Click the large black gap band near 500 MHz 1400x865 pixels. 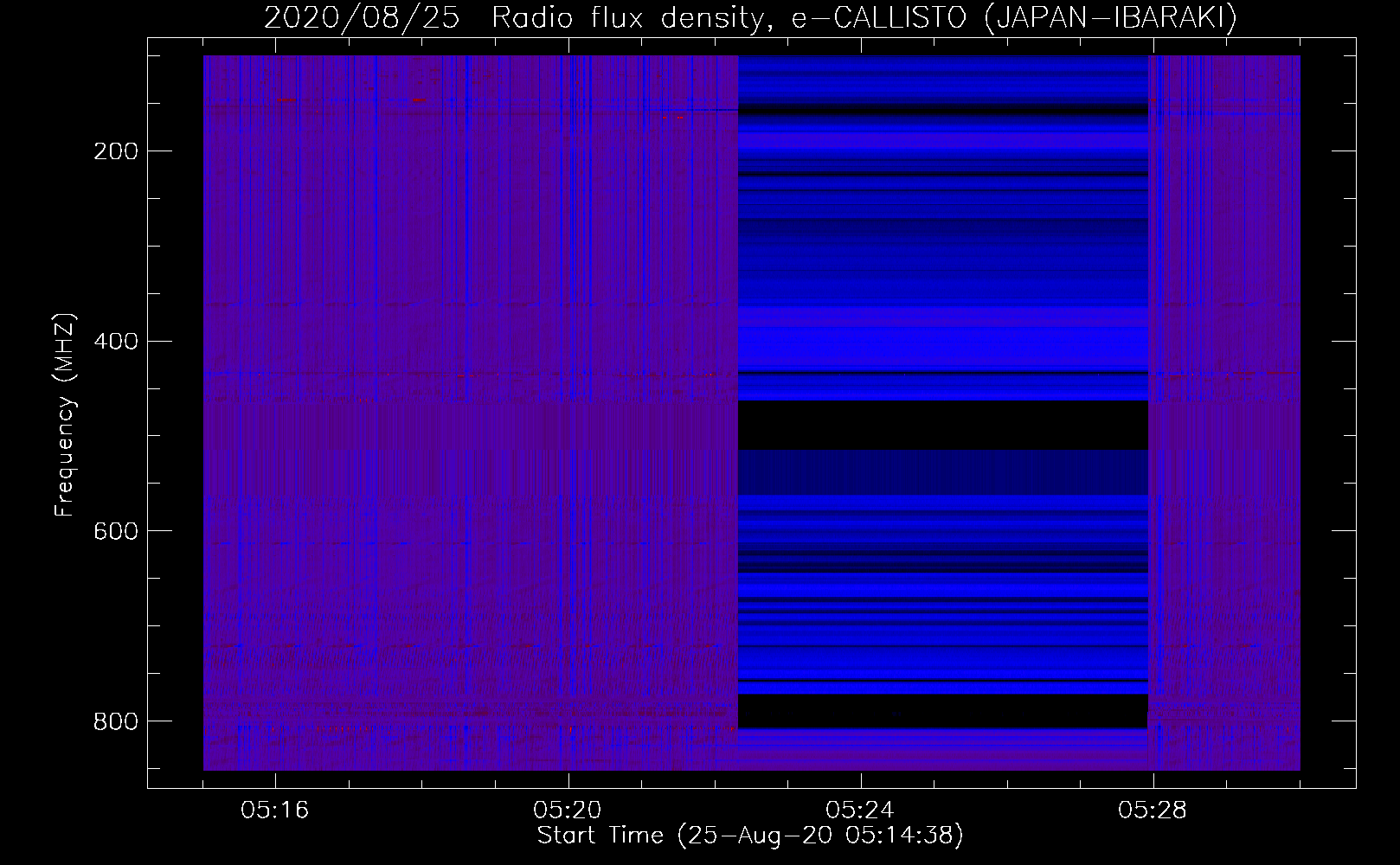tap(943, 425)
